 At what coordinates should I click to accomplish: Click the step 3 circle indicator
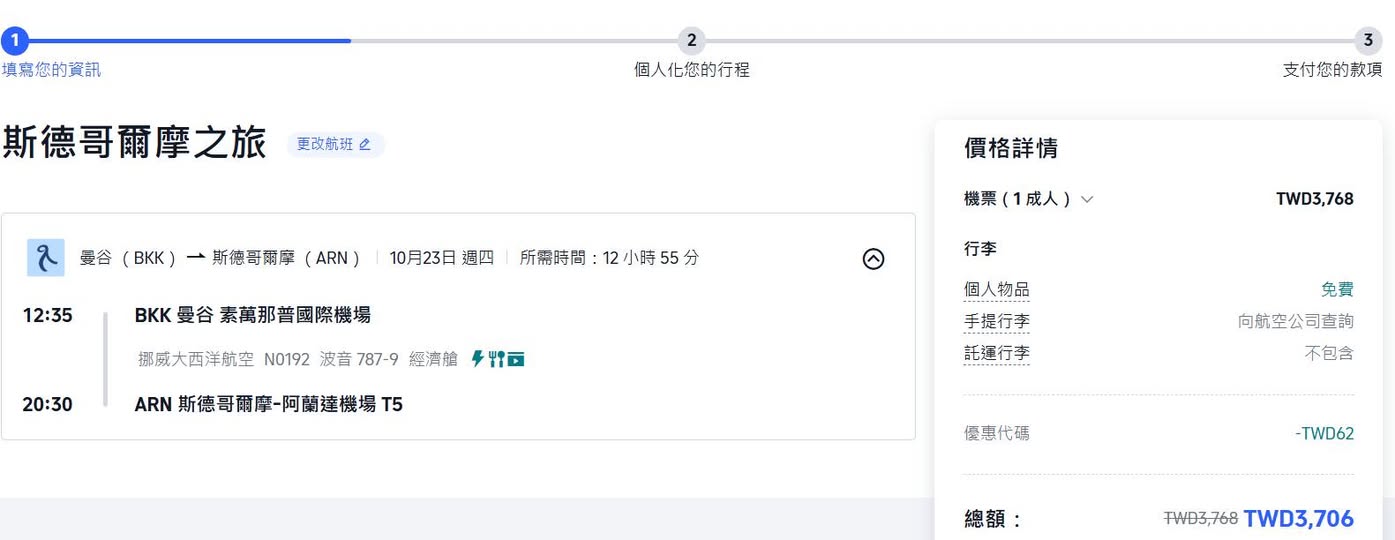click(x=1368, y=41)
